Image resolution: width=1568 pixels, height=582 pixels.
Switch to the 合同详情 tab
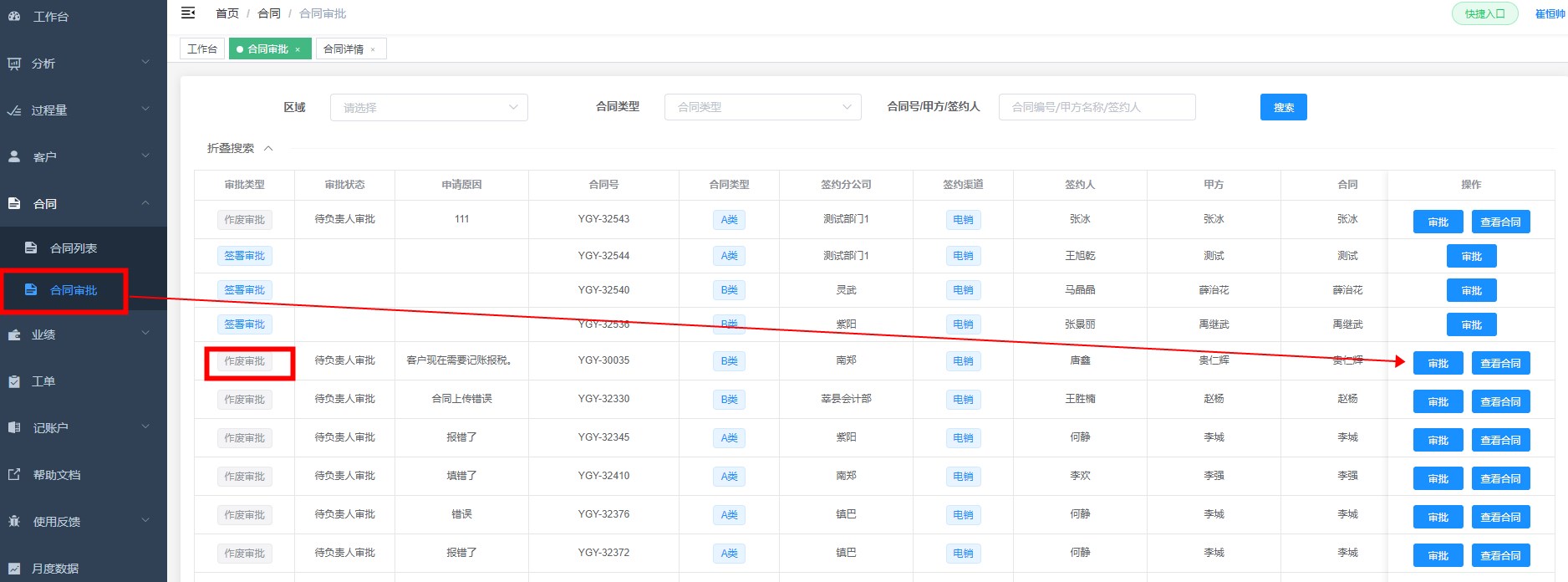click(350, 49)
